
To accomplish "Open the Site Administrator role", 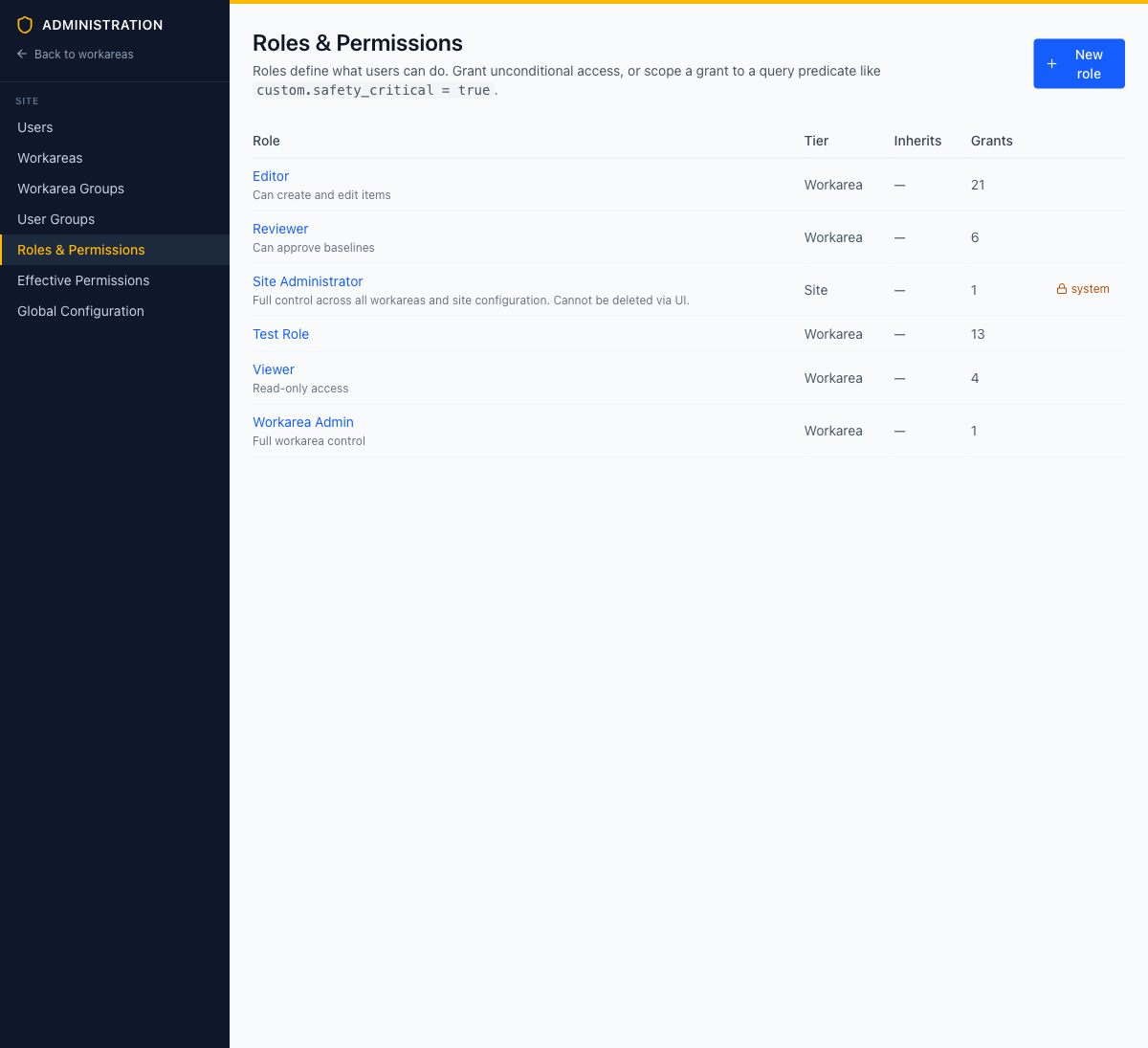I will click(308, 281).
